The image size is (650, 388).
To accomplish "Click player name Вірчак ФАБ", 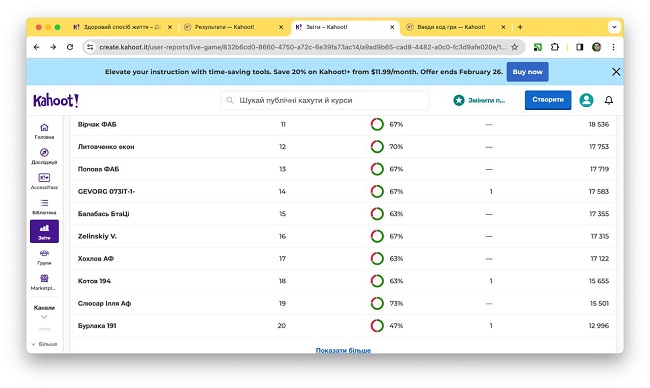I will pos(97,124).
